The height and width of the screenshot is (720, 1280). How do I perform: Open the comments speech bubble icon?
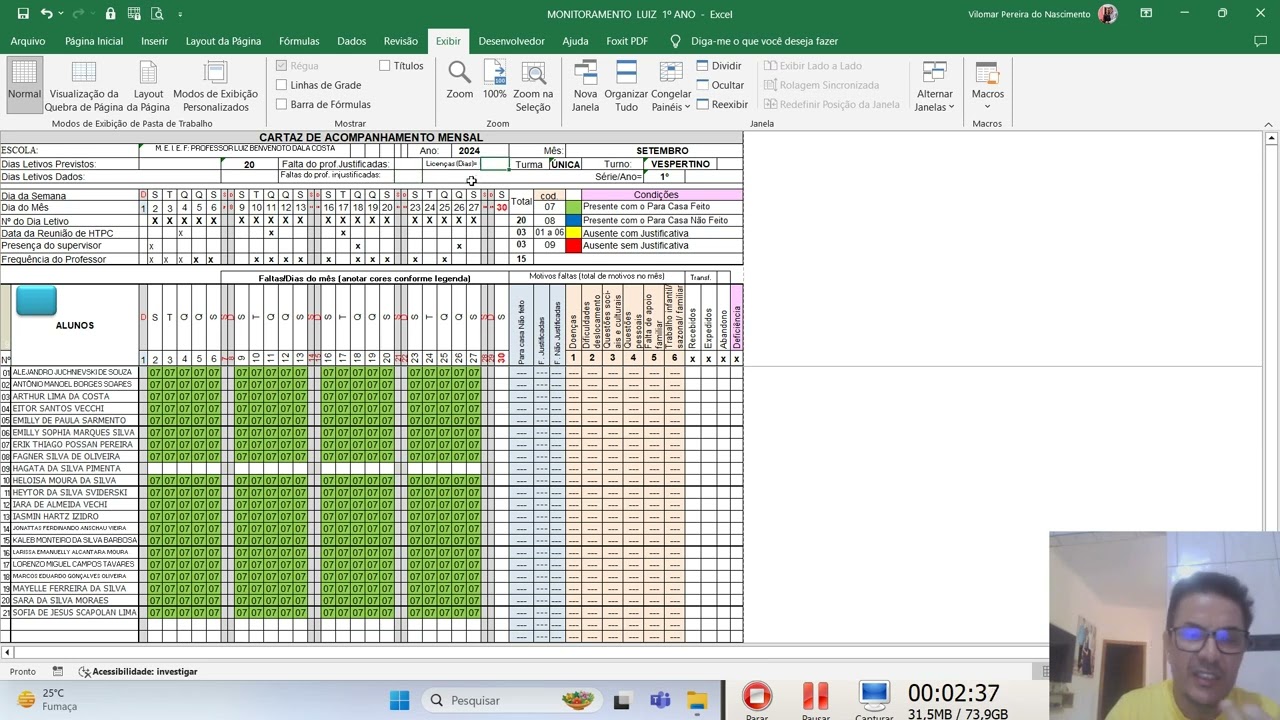pos(1260,41)
